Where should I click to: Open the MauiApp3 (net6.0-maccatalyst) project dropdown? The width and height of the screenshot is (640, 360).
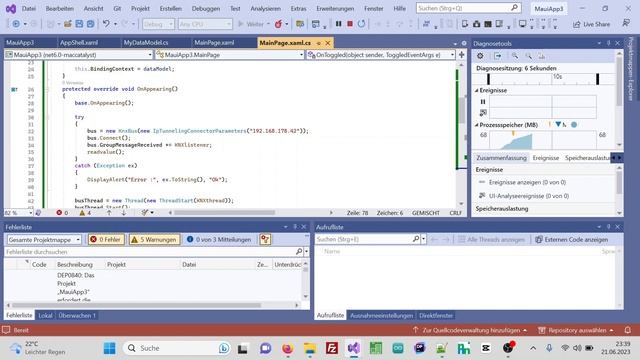[x=79, y=55]
